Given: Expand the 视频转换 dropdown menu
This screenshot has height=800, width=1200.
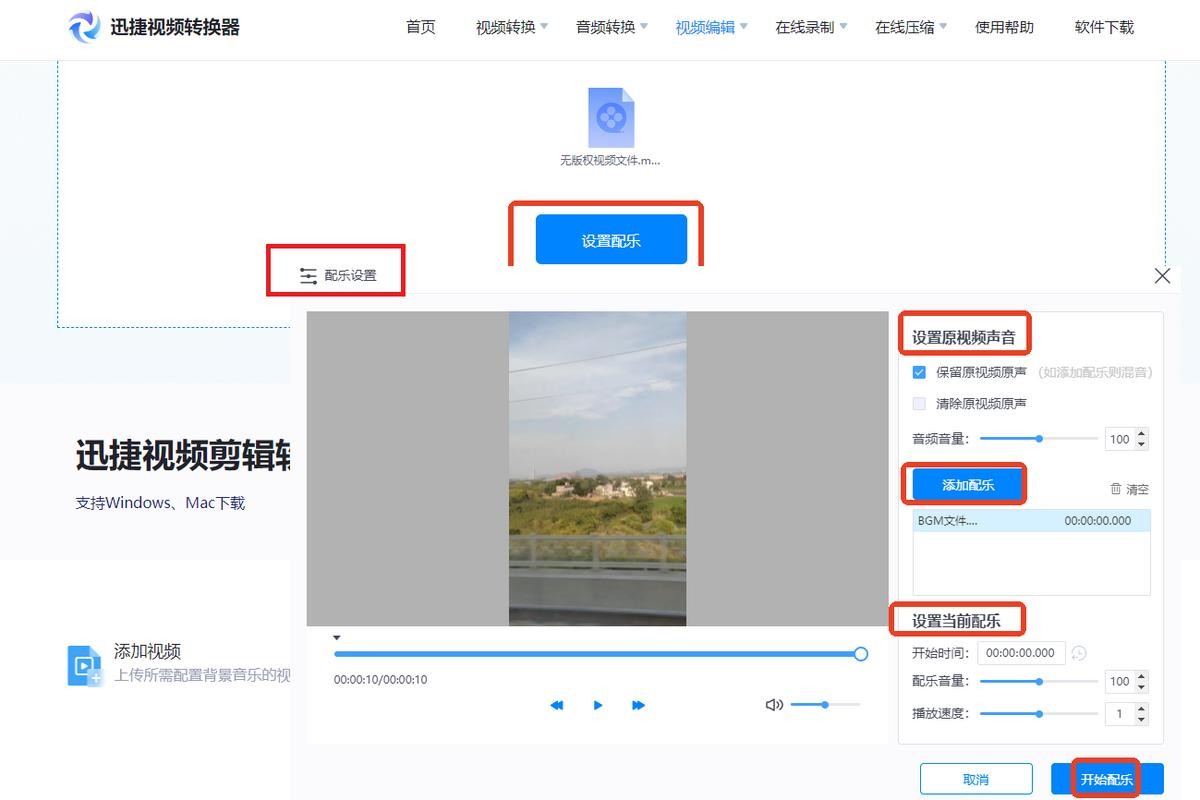Looking at the screenshot, I should 511,27.
